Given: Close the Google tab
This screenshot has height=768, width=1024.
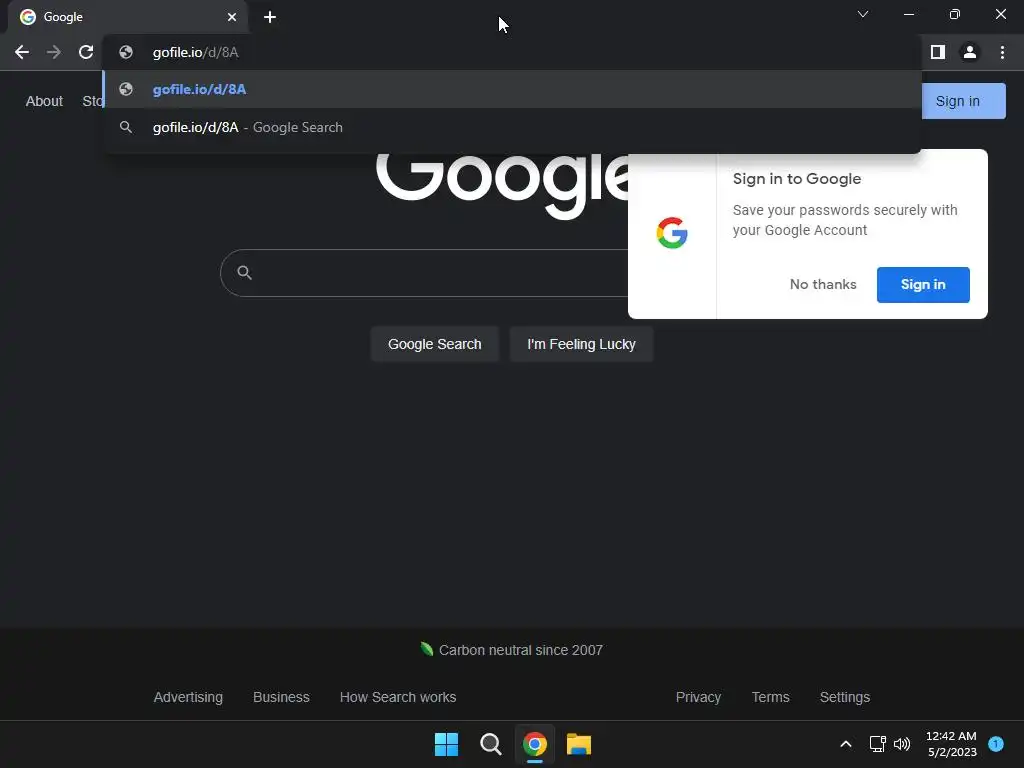Looking at the screenshot, I should point(232,17).
